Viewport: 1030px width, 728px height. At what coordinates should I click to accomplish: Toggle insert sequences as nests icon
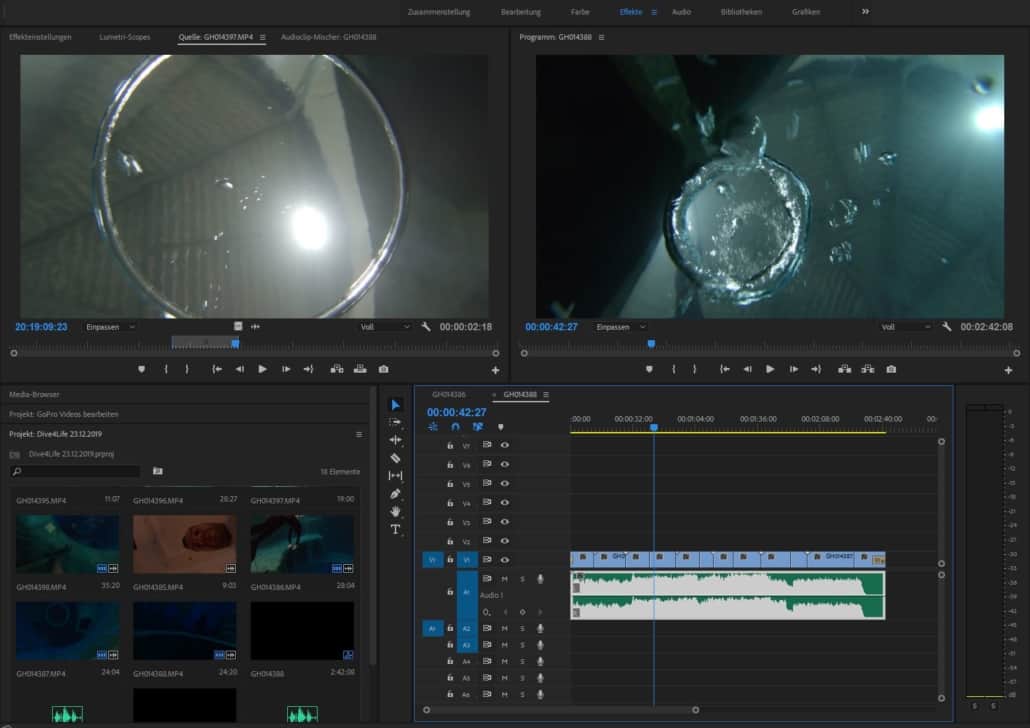coord(433,427)
